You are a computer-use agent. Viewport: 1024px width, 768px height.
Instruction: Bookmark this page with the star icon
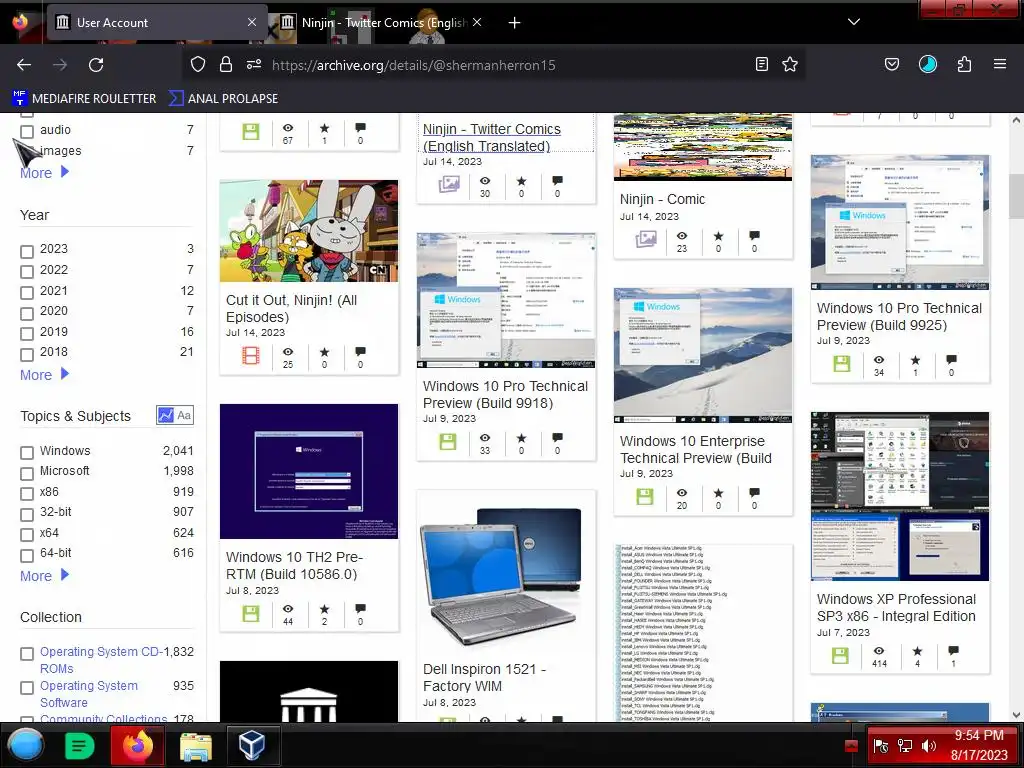click(790, 64)
